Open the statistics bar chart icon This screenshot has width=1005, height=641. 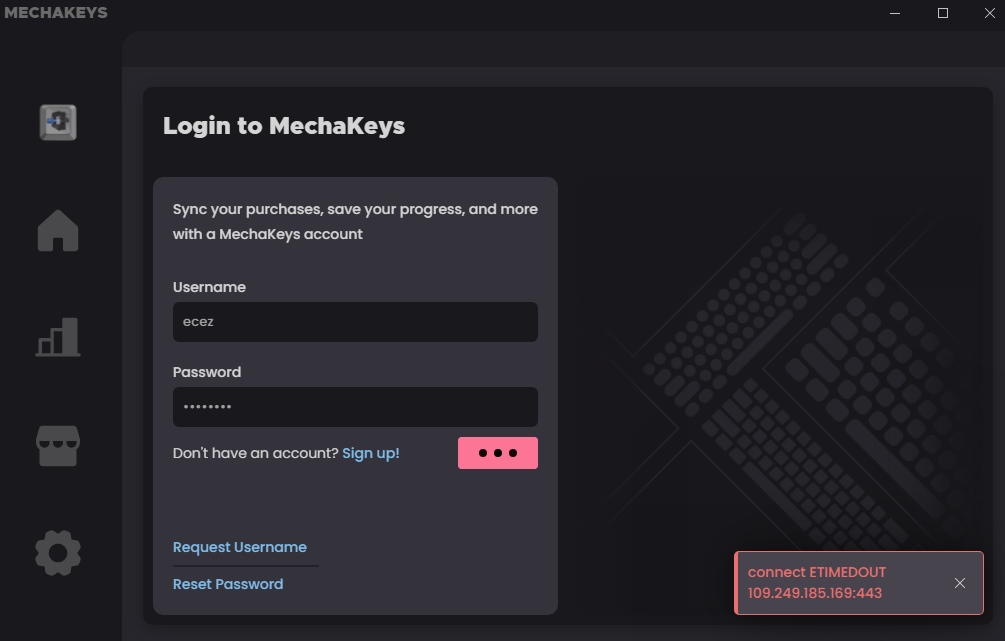(58, 338)
